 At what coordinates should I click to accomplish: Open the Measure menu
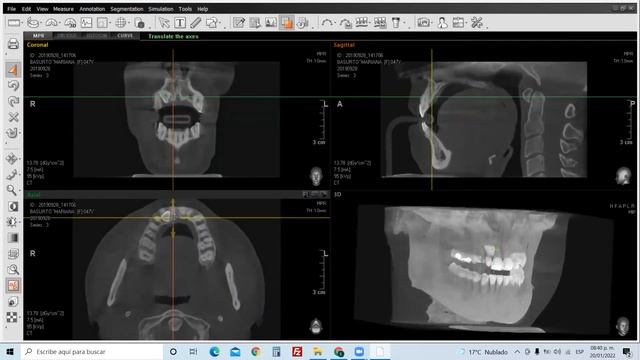coord(63,9)
